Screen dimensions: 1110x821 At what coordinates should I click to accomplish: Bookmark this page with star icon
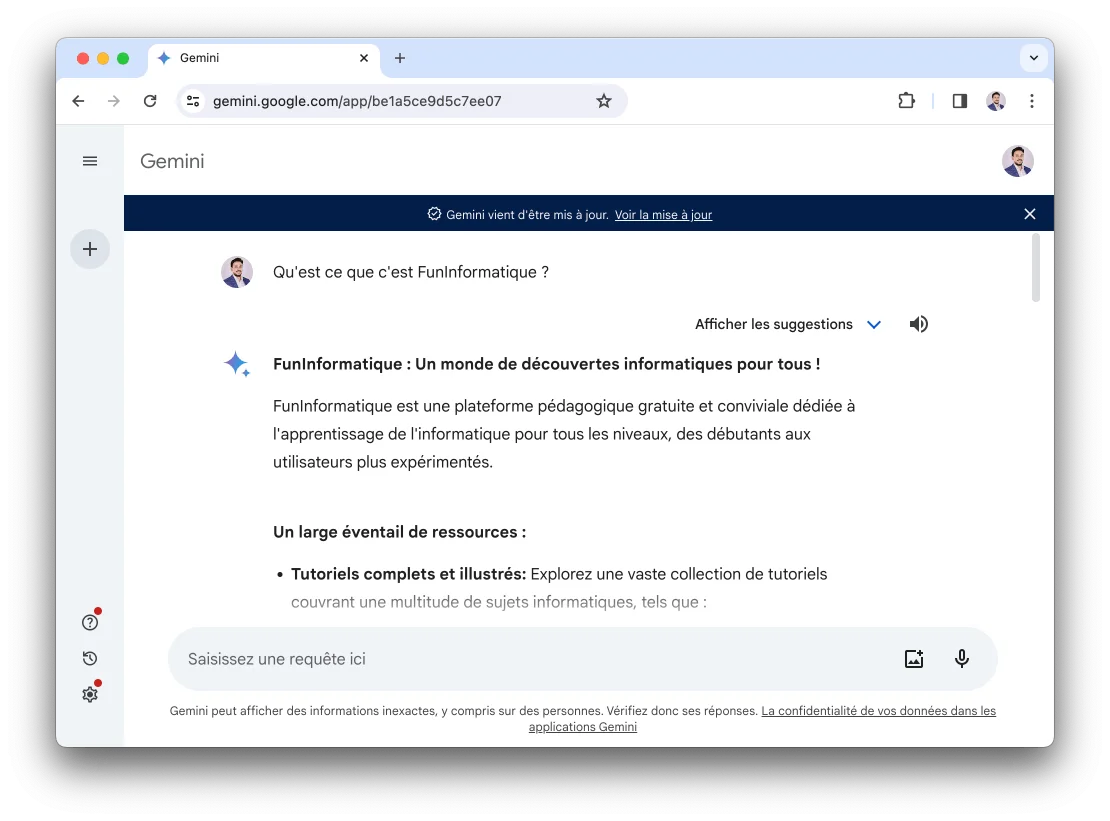[x=603, y=101]
